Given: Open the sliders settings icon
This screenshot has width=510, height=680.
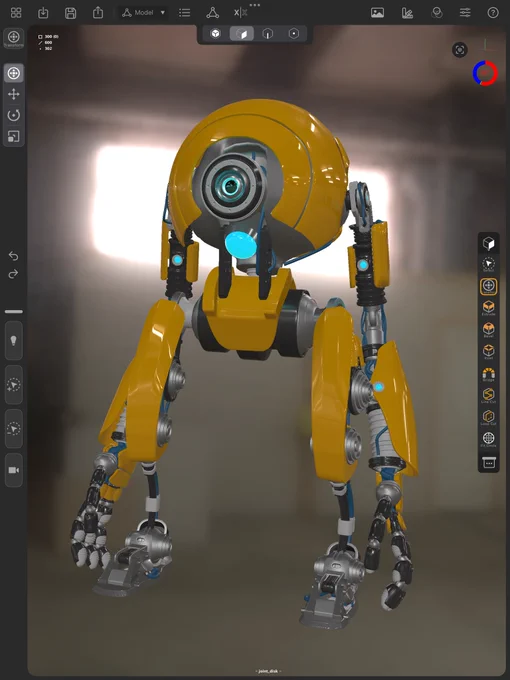Looking at the screenshot, I should (x=465, y=13).
